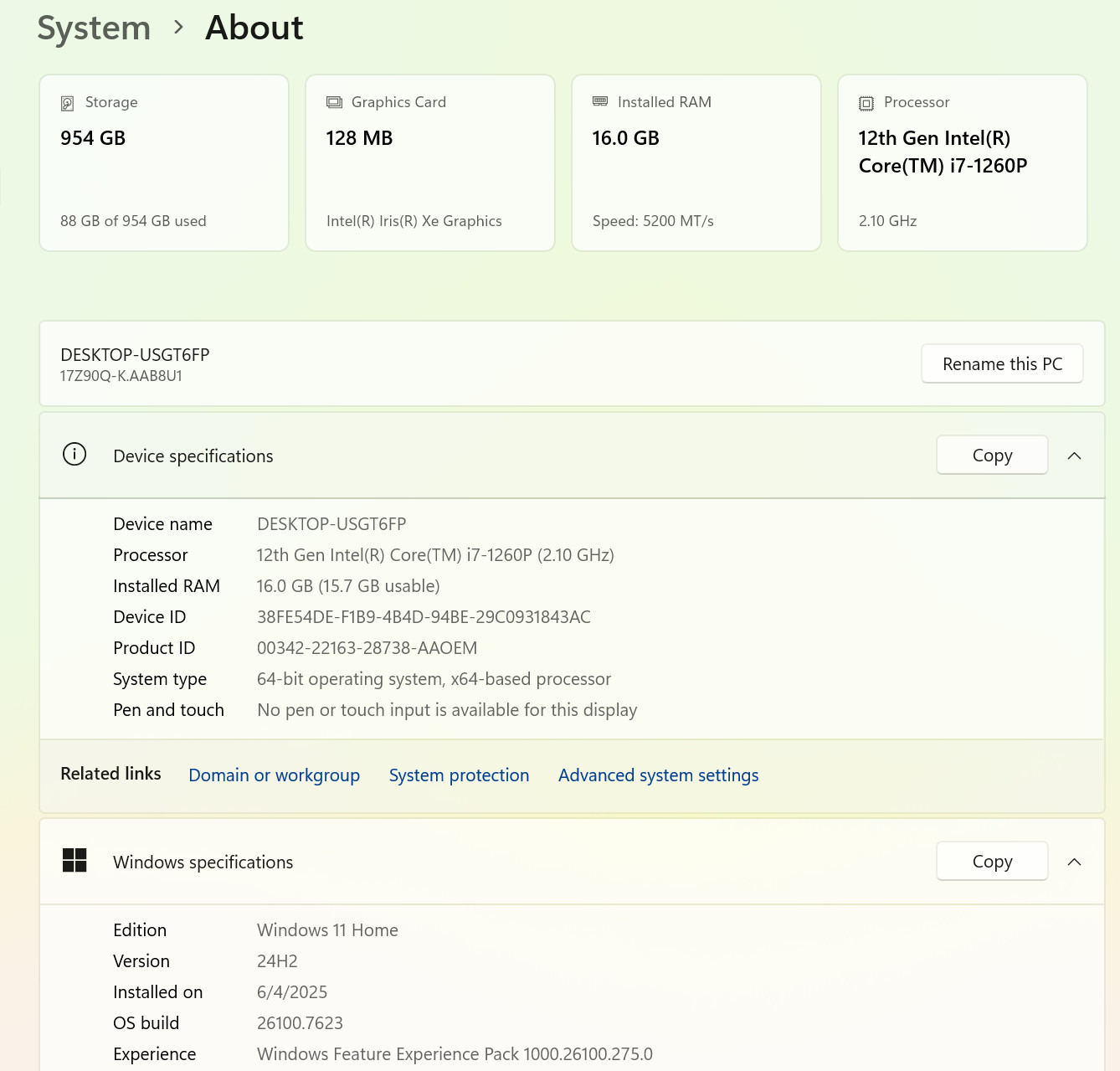The image size is (1120, 1071).
Task: Click the Windows logo icon
Action: (74, 860)
